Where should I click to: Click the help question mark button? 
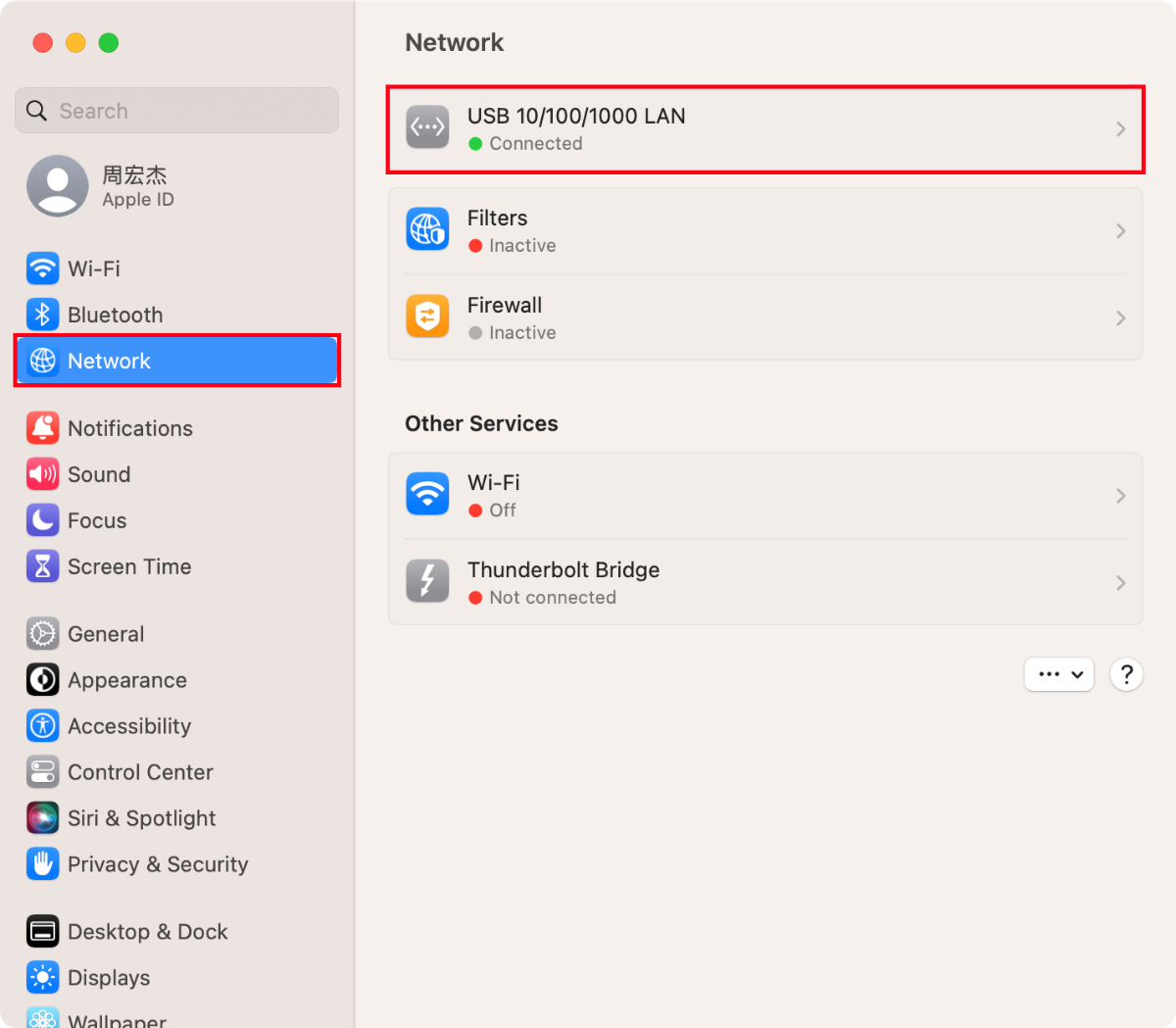1126,674
